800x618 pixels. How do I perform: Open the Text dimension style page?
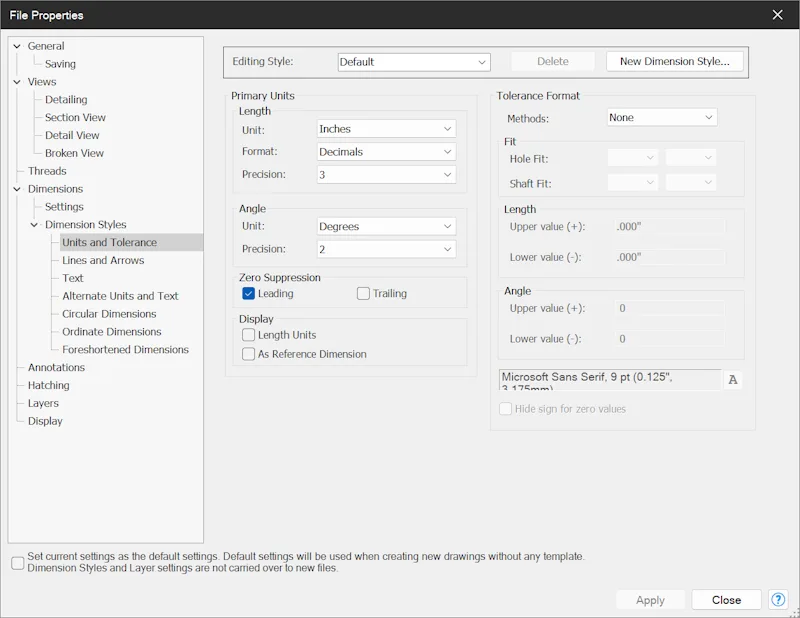coord(73,278)
